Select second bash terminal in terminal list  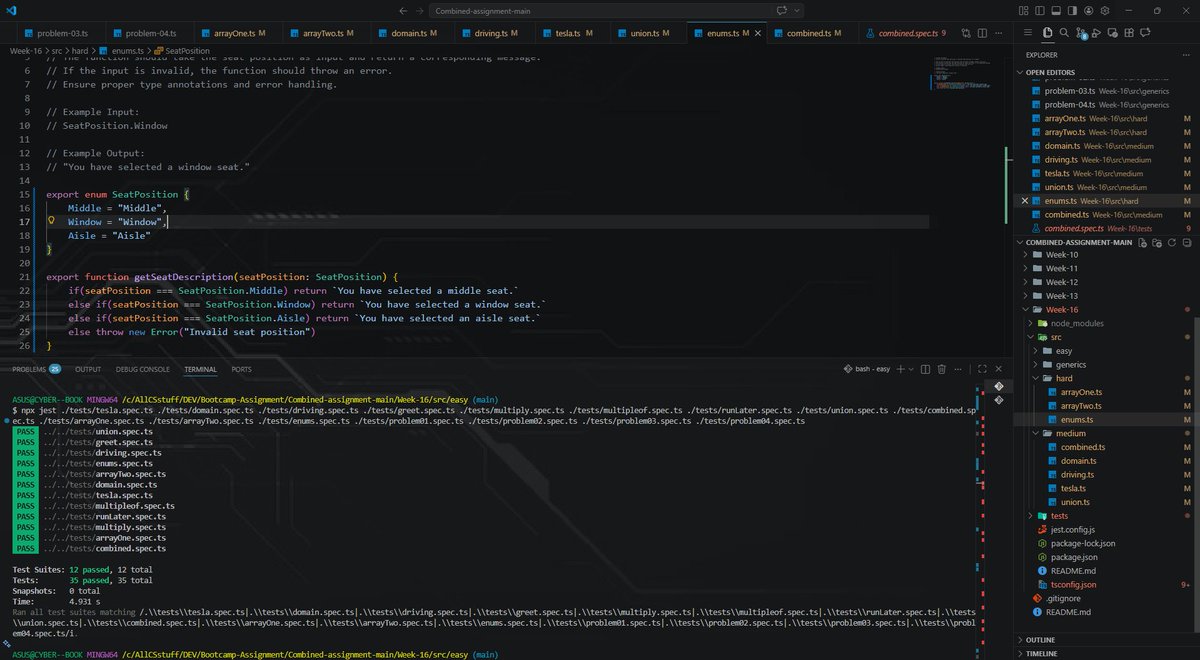[x=998, y=400]
